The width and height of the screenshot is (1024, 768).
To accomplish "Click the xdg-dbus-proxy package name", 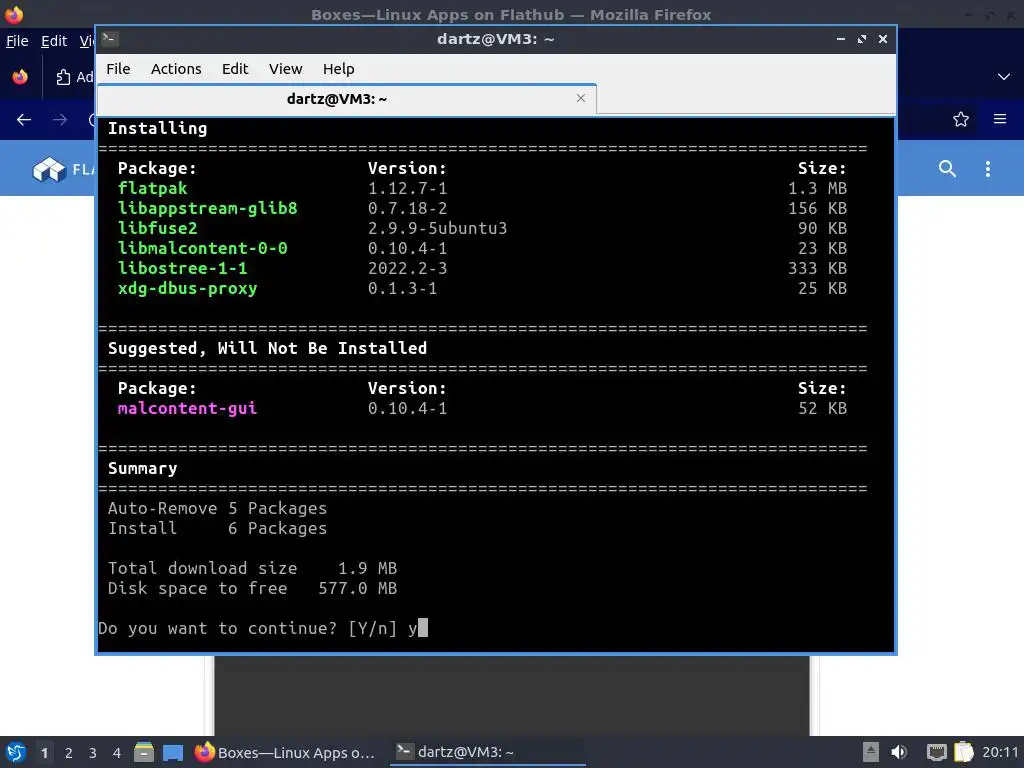I will click(x=187, y=288).
